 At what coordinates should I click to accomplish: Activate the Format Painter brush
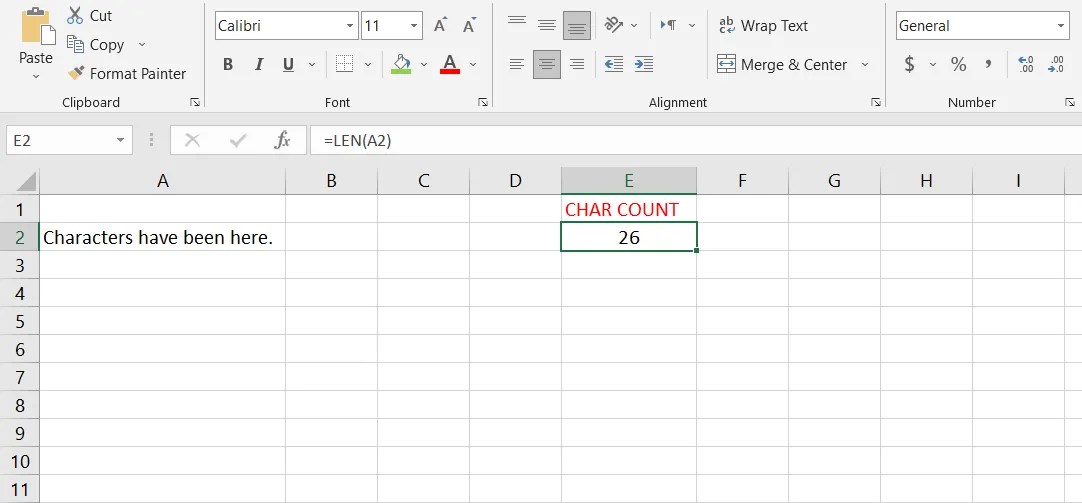(127, 73)
